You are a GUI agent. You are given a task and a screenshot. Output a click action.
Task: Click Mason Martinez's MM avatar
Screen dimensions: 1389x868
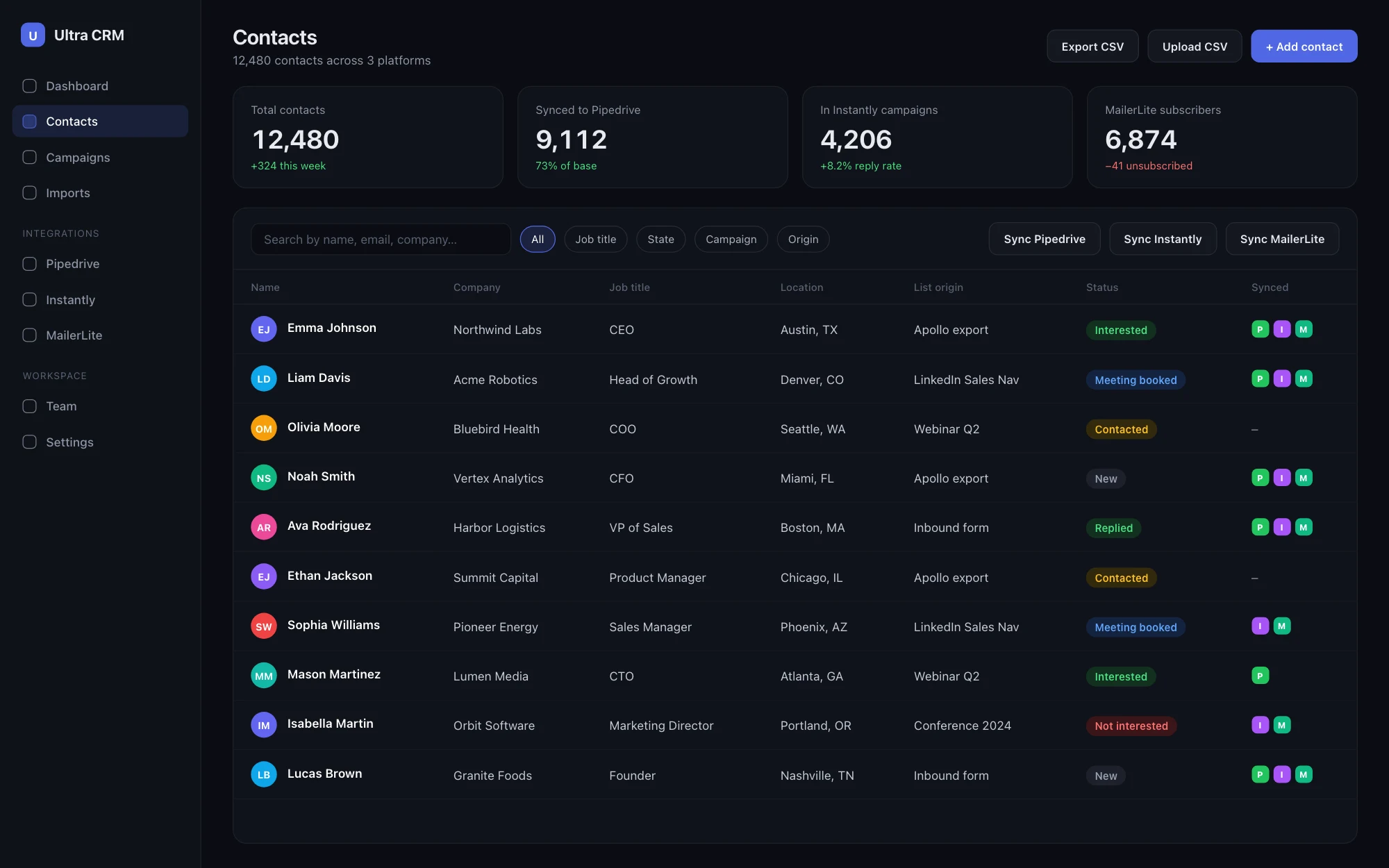click(264, 676)
